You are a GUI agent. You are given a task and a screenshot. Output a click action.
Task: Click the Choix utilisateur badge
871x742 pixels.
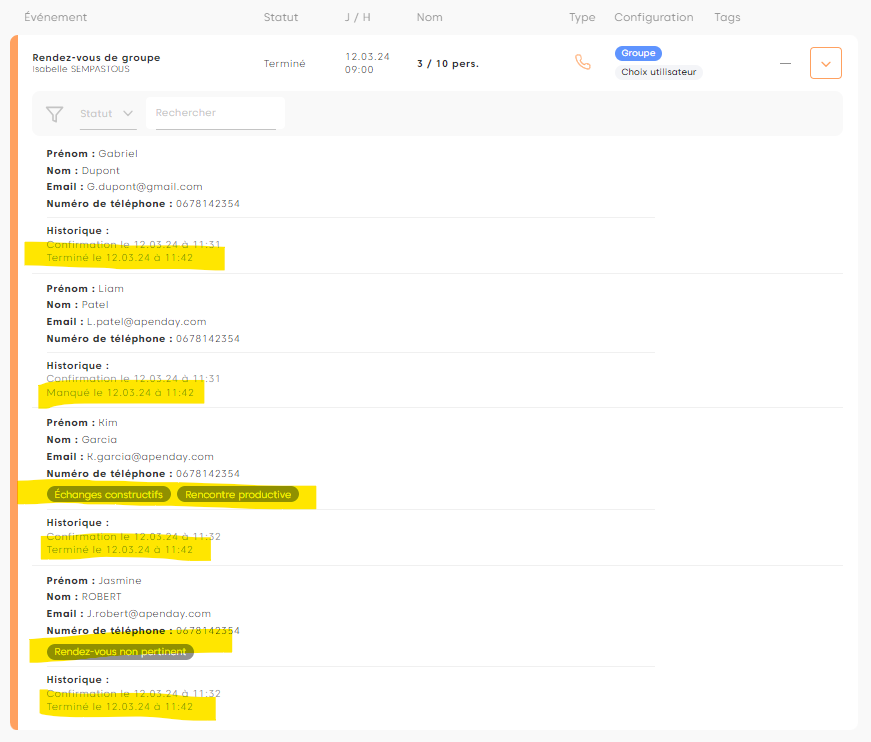point(658,72)
